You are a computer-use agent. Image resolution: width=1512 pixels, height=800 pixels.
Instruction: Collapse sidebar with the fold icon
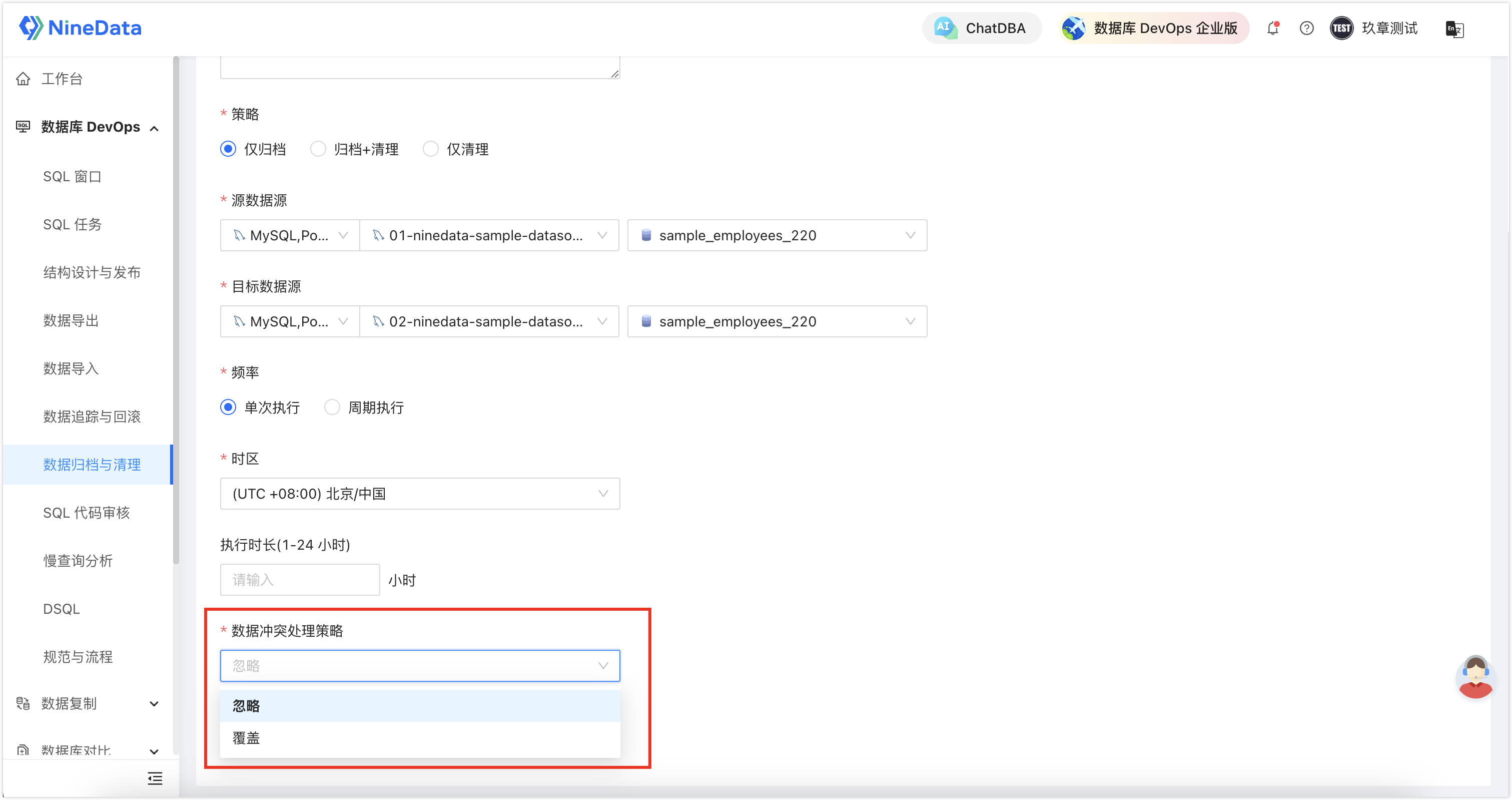155,779
